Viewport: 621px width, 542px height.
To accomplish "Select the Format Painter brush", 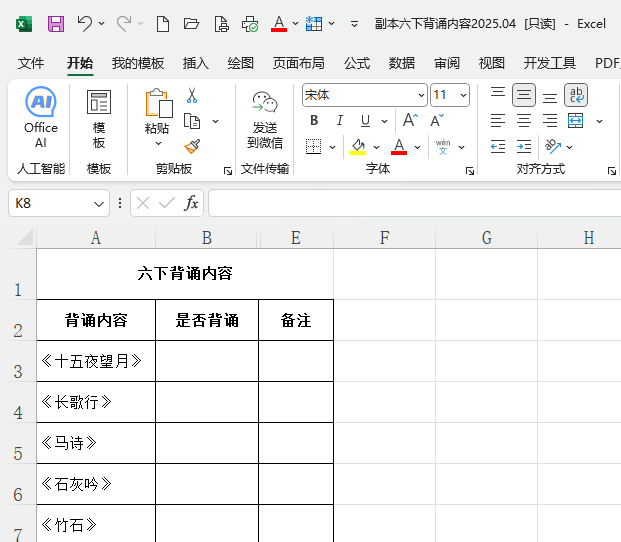I will [192, 146].
